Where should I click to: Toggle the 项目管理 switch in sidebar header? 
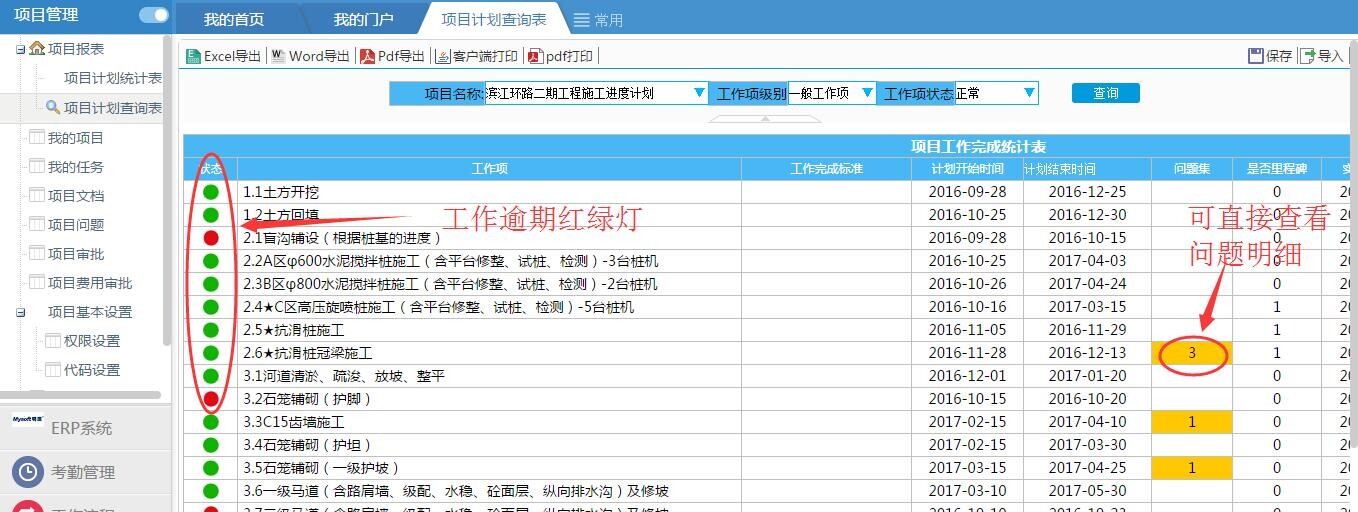click(153, 15)
